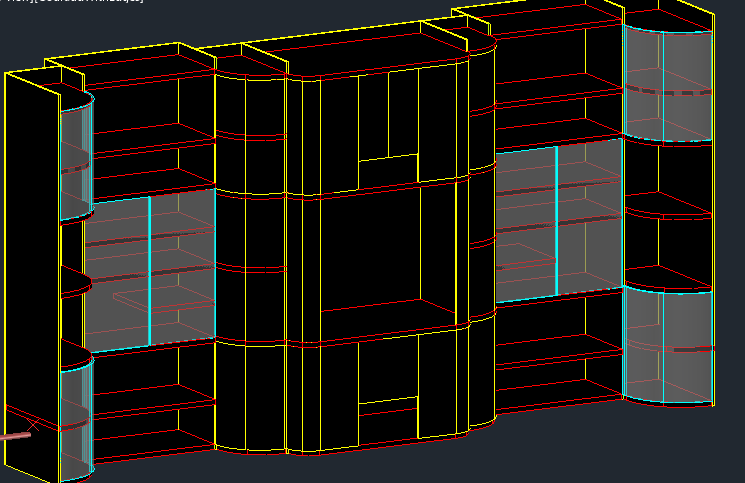Select the lower curved glass door on the right end cabinet
This screenshot has width=745, height=483.
click(668, 345)
